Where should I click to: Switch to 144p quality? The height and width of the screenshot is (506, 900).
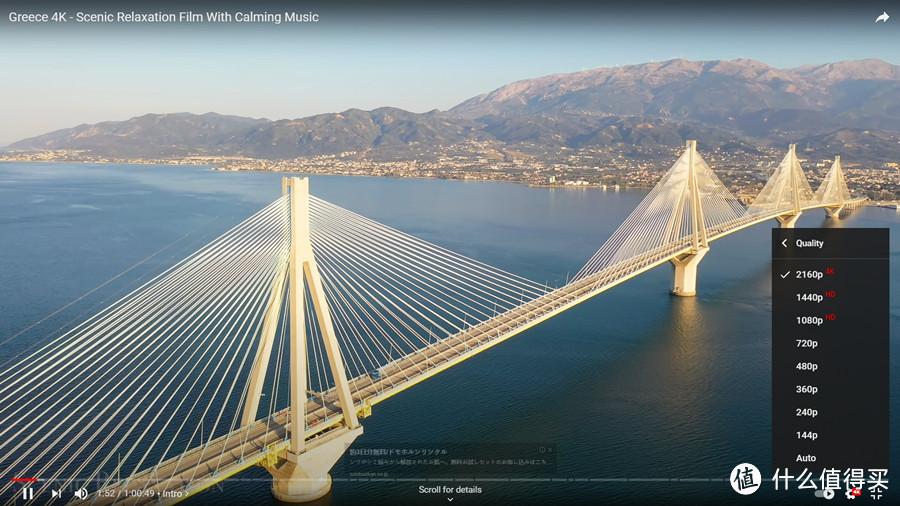pyautogui.click(x=831, y=435)
